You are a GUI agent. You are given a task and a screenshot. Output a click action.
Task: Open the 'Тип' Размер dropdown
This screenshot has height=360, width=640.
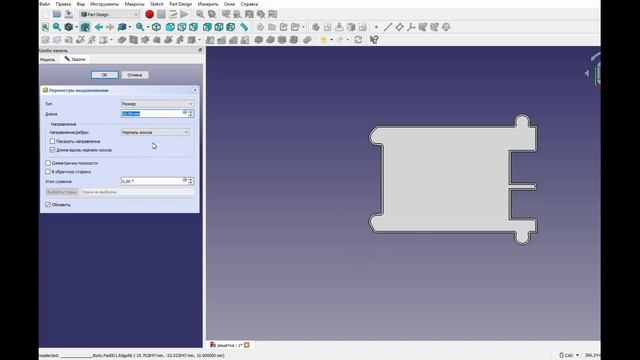pos(157,104)
